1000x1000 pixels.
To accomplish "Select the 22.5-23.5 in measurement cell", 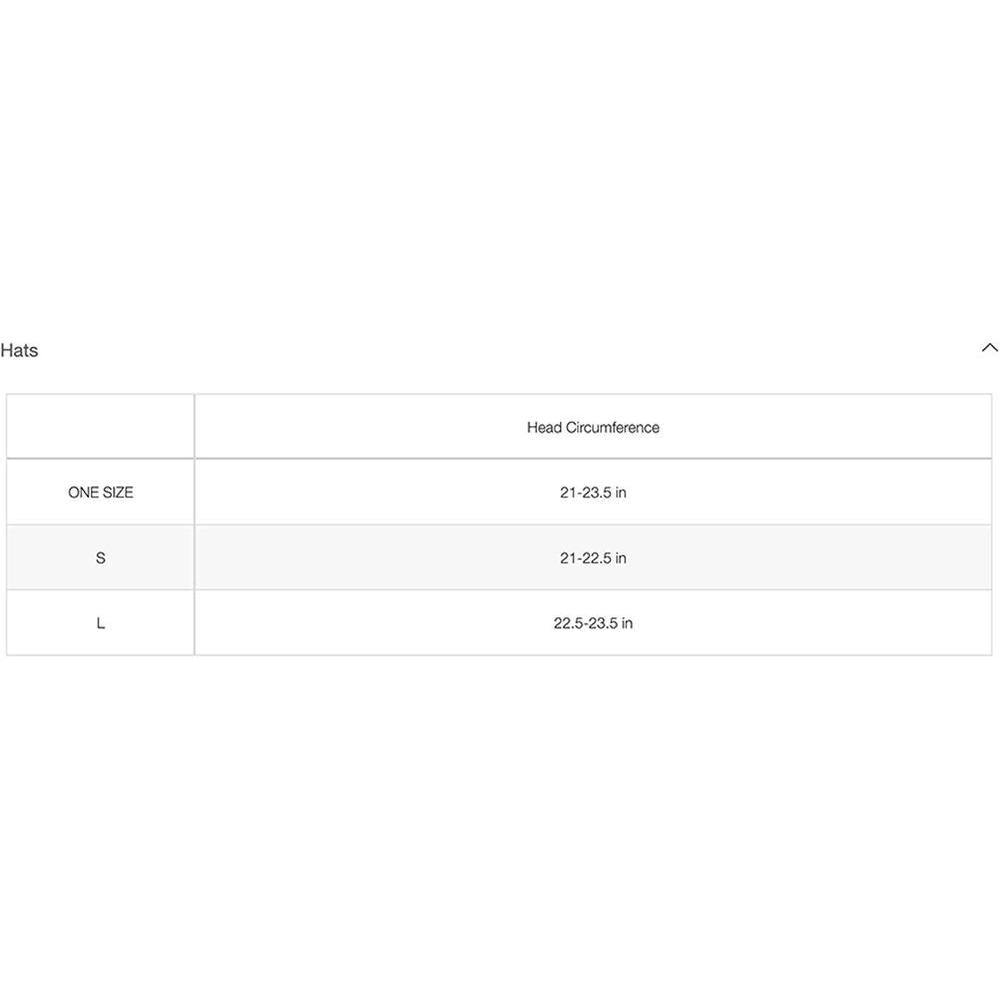I will pyautogui.click(x=593, y=623).
